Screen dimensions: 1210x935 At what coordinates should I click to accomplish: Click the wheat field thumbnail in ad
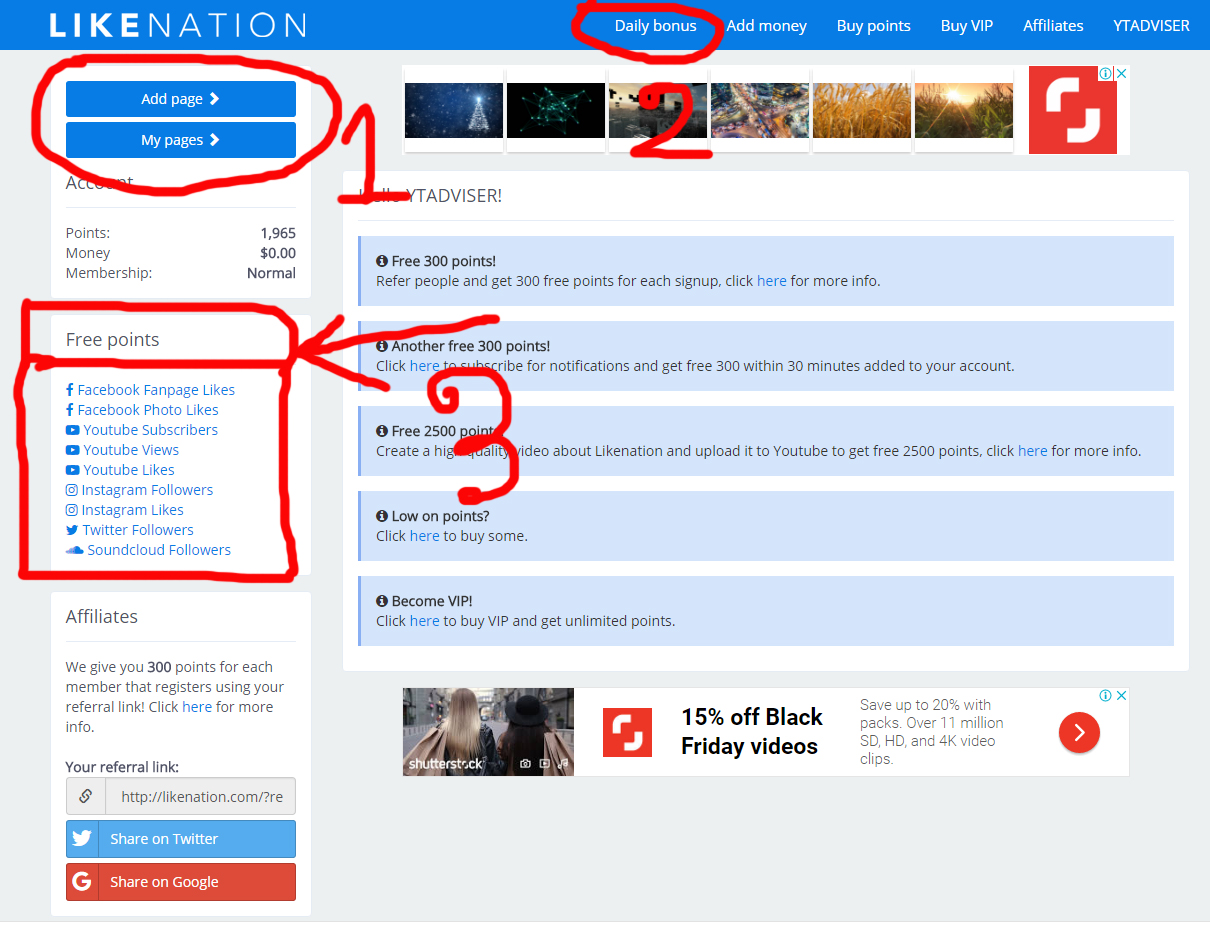pos(862,110)
